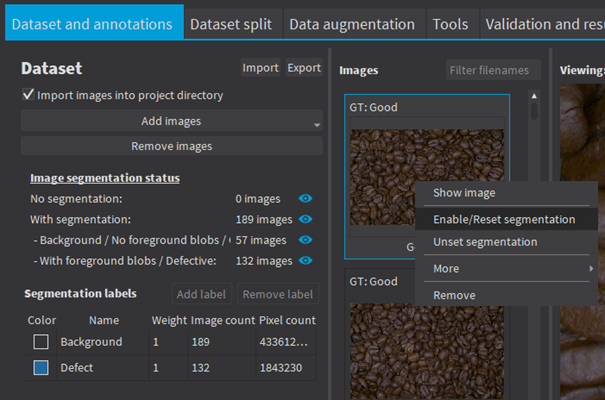The image size is (605, 400).
Task: Toggle eye icon for With segmentation row
Action: click(305, 219)
